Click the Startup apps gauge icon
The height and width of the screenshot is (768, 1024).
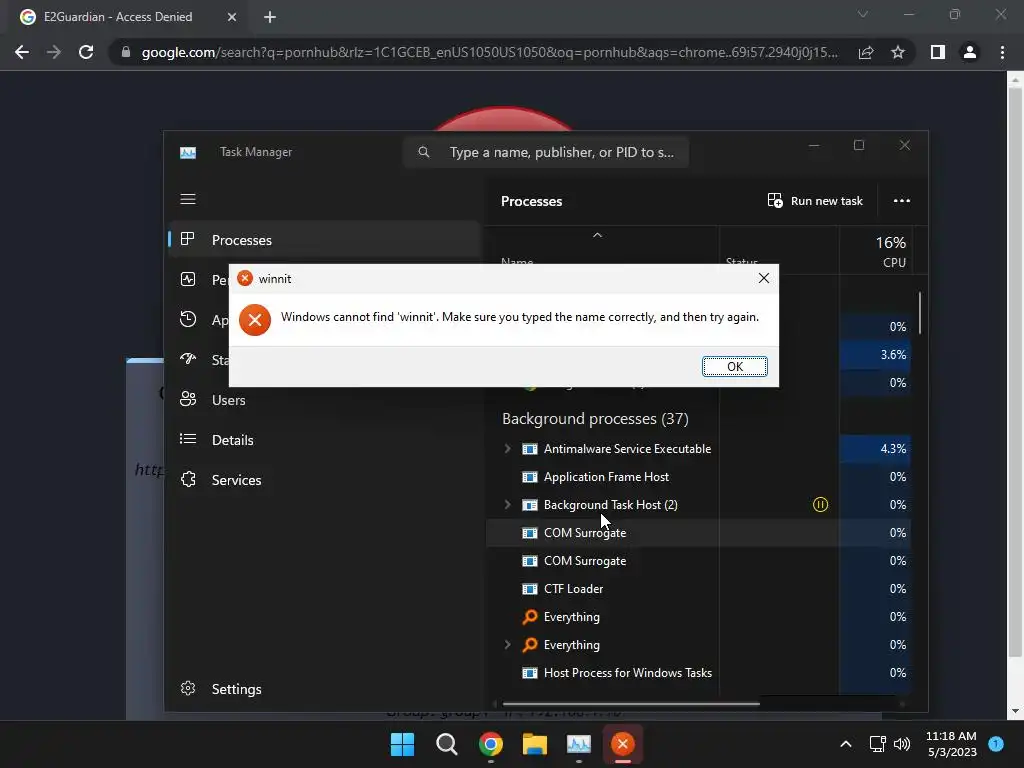pos(188,359)
